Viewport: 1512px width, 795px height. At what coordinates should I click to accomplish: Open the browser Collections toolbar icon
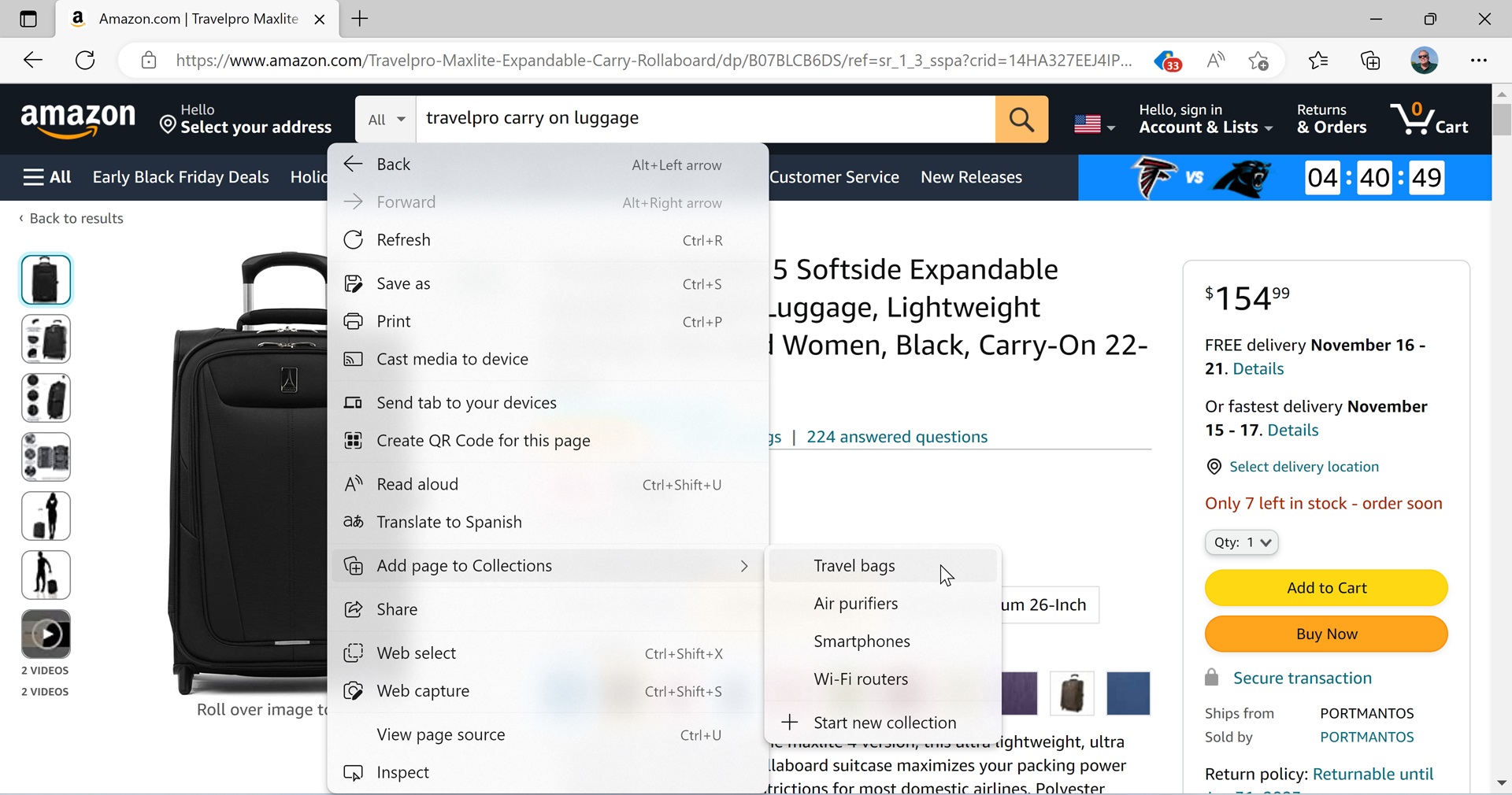[x=1370, y=61]
